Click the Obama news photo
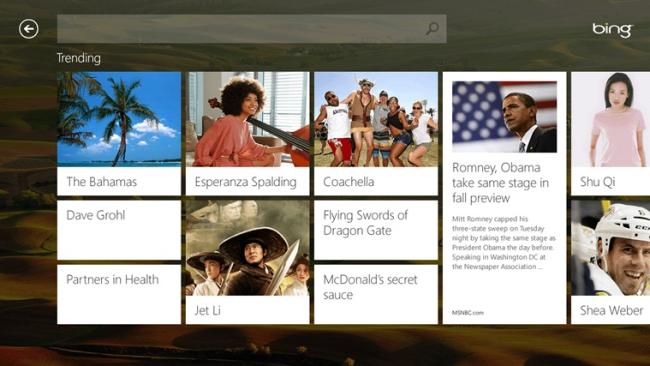Viewport: 650px width, 366px height. 504,117
